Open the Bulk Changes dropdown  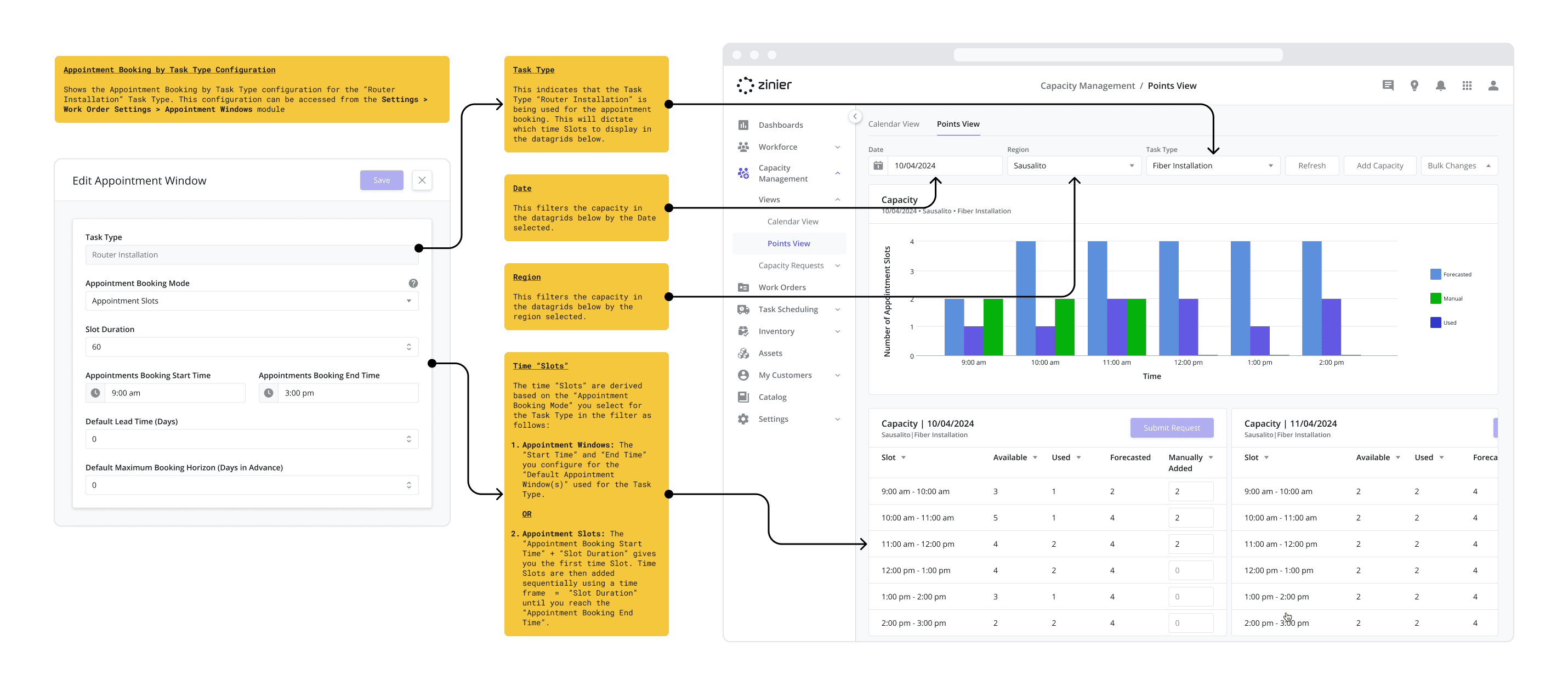(x=1458, y=166)
